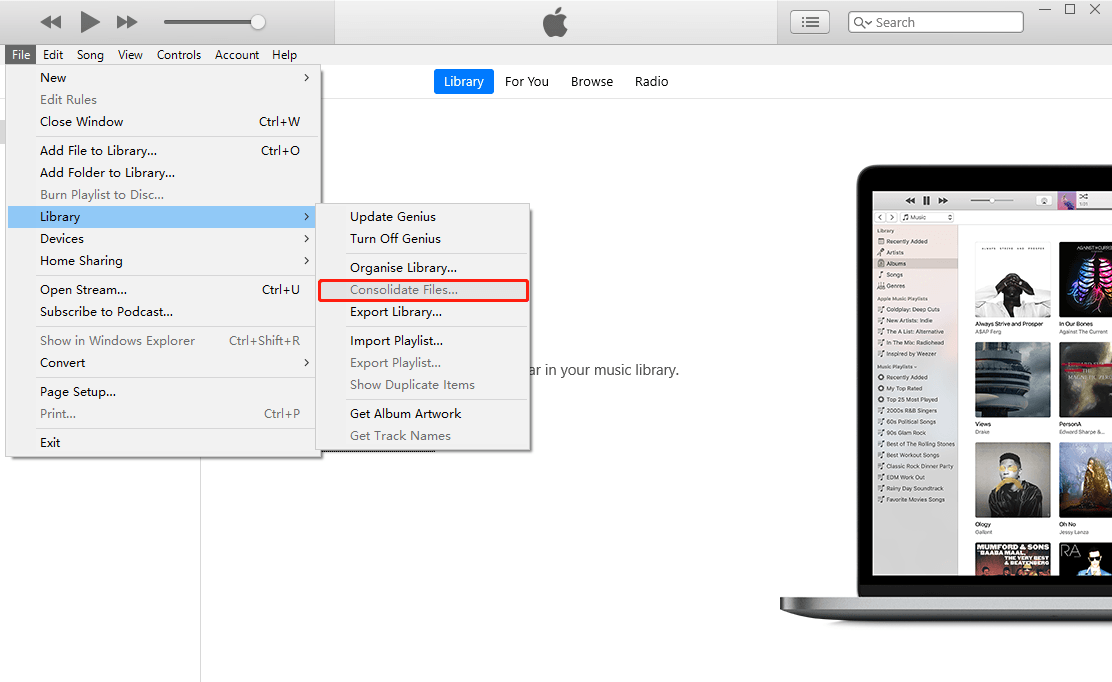Select Update Genius

click(x=423, y=216)
